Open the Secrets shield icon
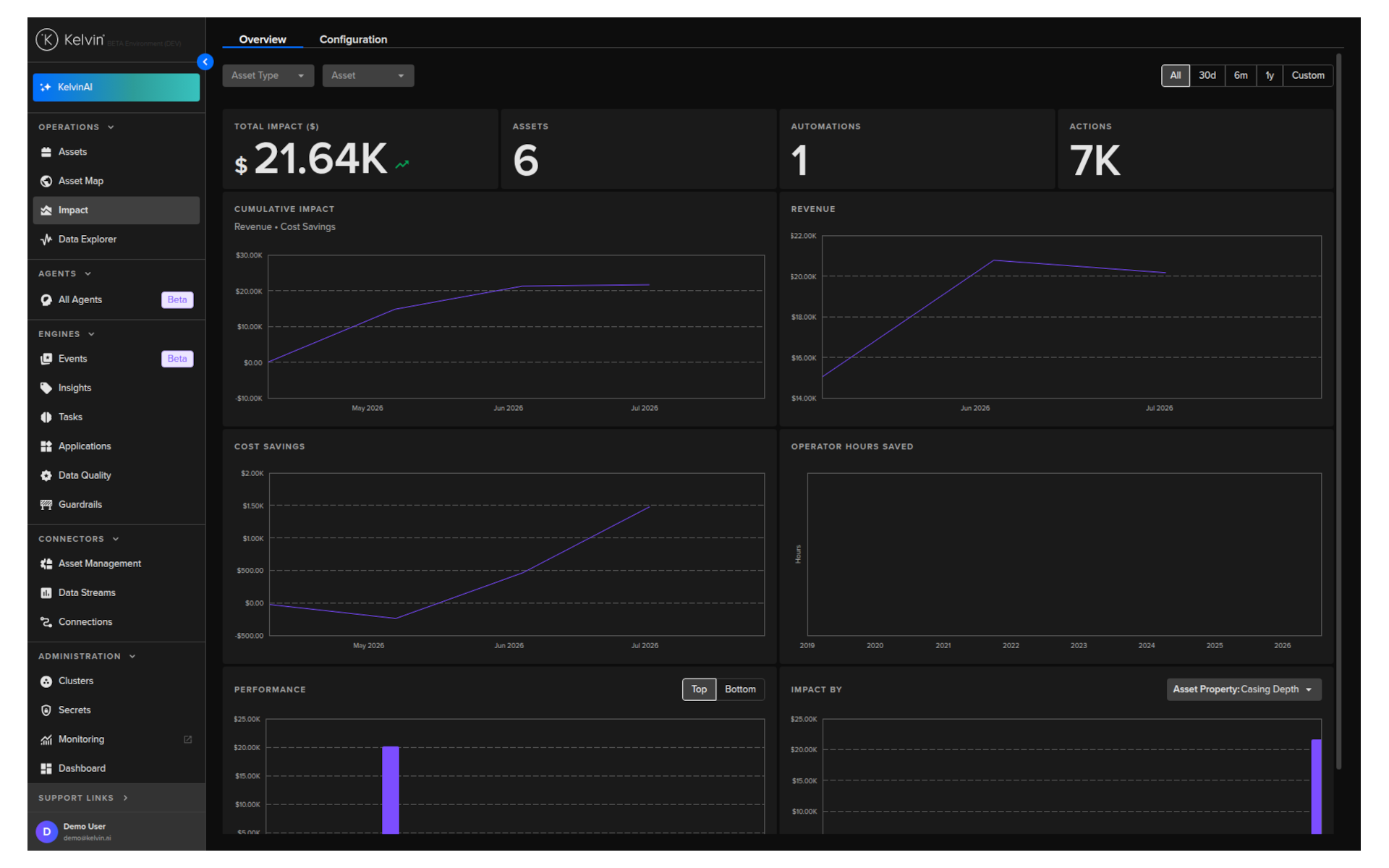The image size is (1389, 868). click(46, 710)
